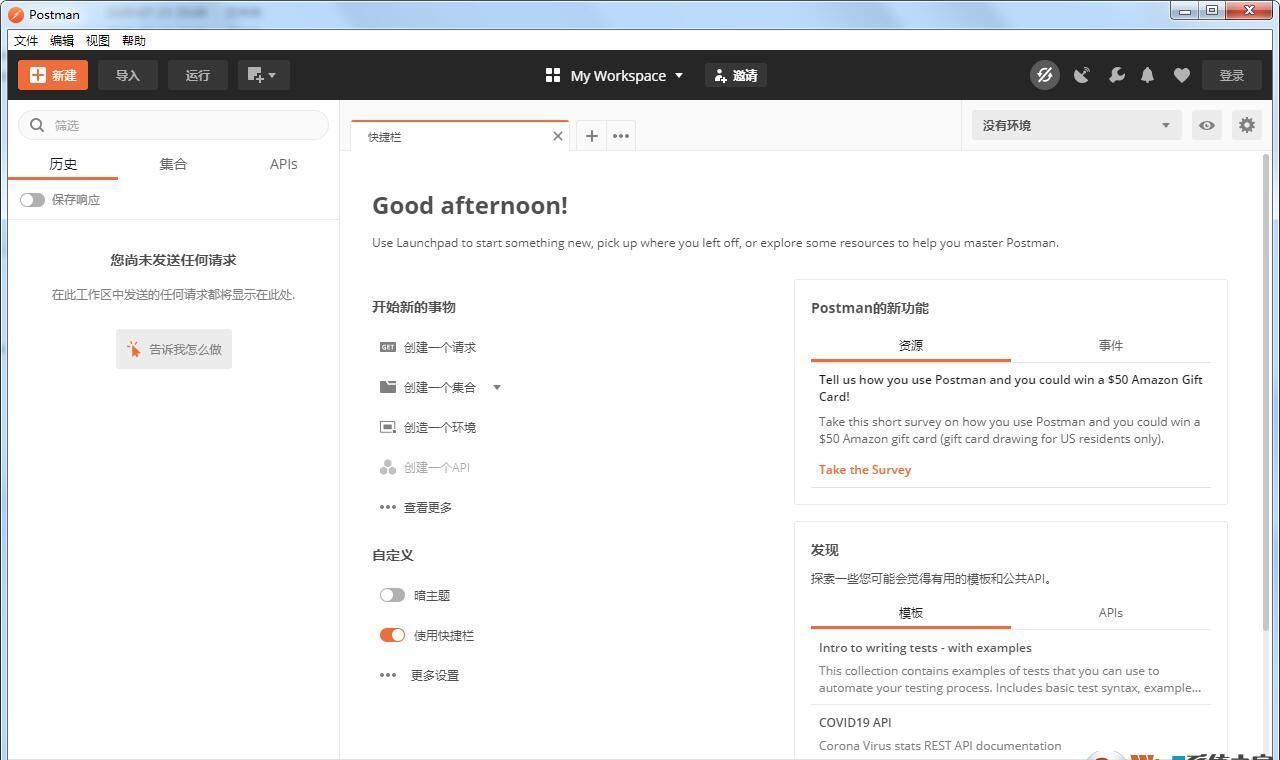The width and height of the screenshot is (1280, 760).
Task: Switch to the APIs sidebar tab
Action: coord(284,164)
